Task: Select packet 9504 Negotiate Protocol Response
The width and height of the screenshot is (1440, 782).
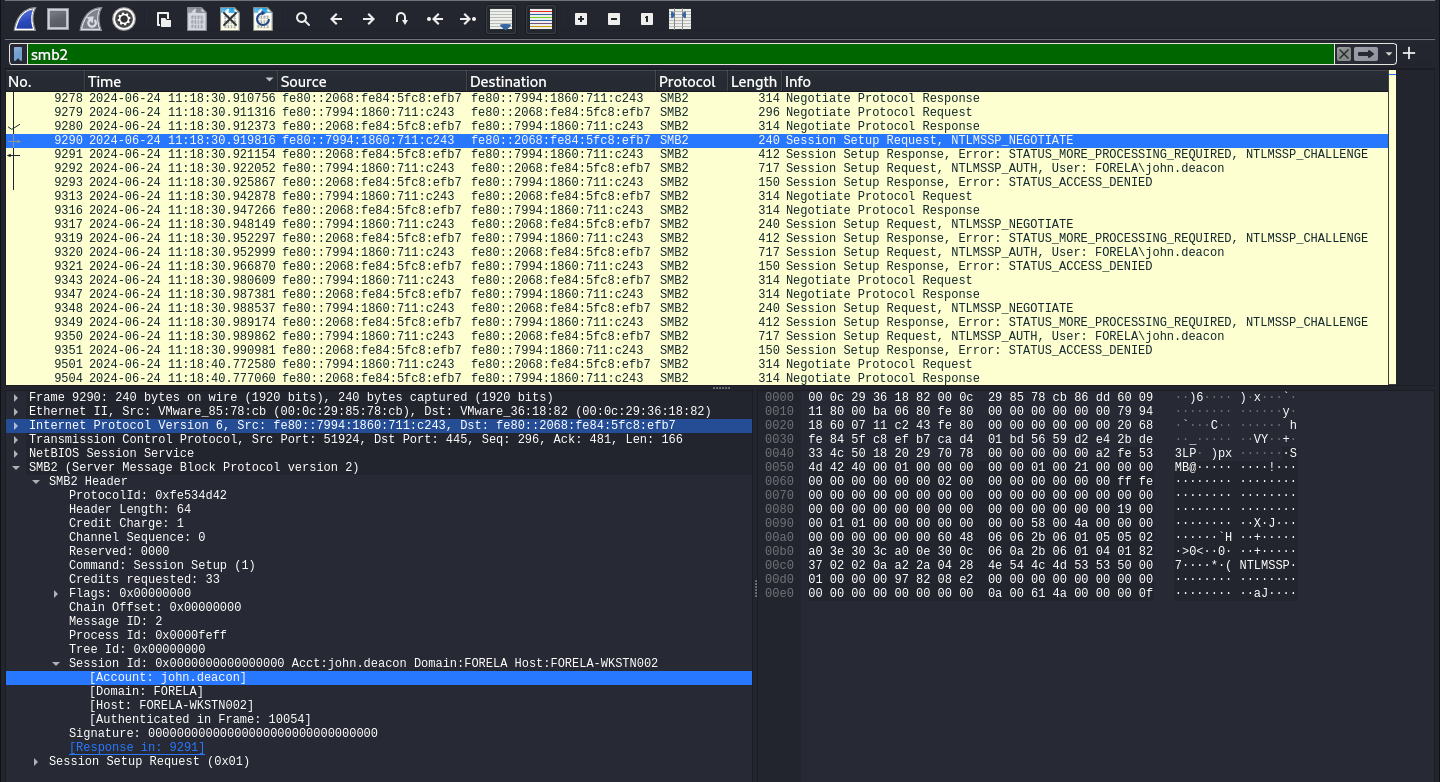Action: 697,379
